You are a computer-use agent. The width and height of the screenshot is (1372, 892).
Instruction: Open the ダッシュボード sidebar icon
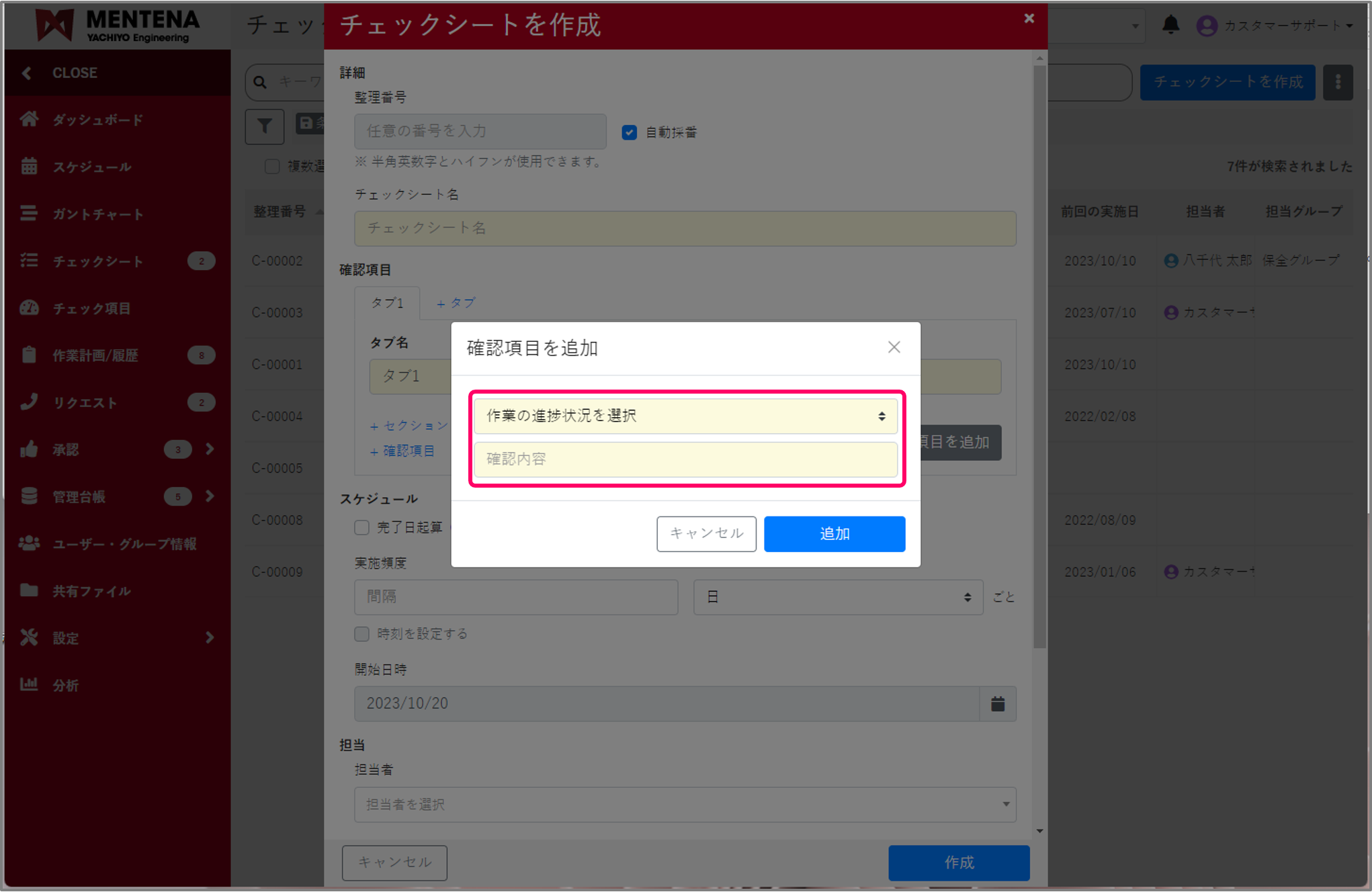30,120
